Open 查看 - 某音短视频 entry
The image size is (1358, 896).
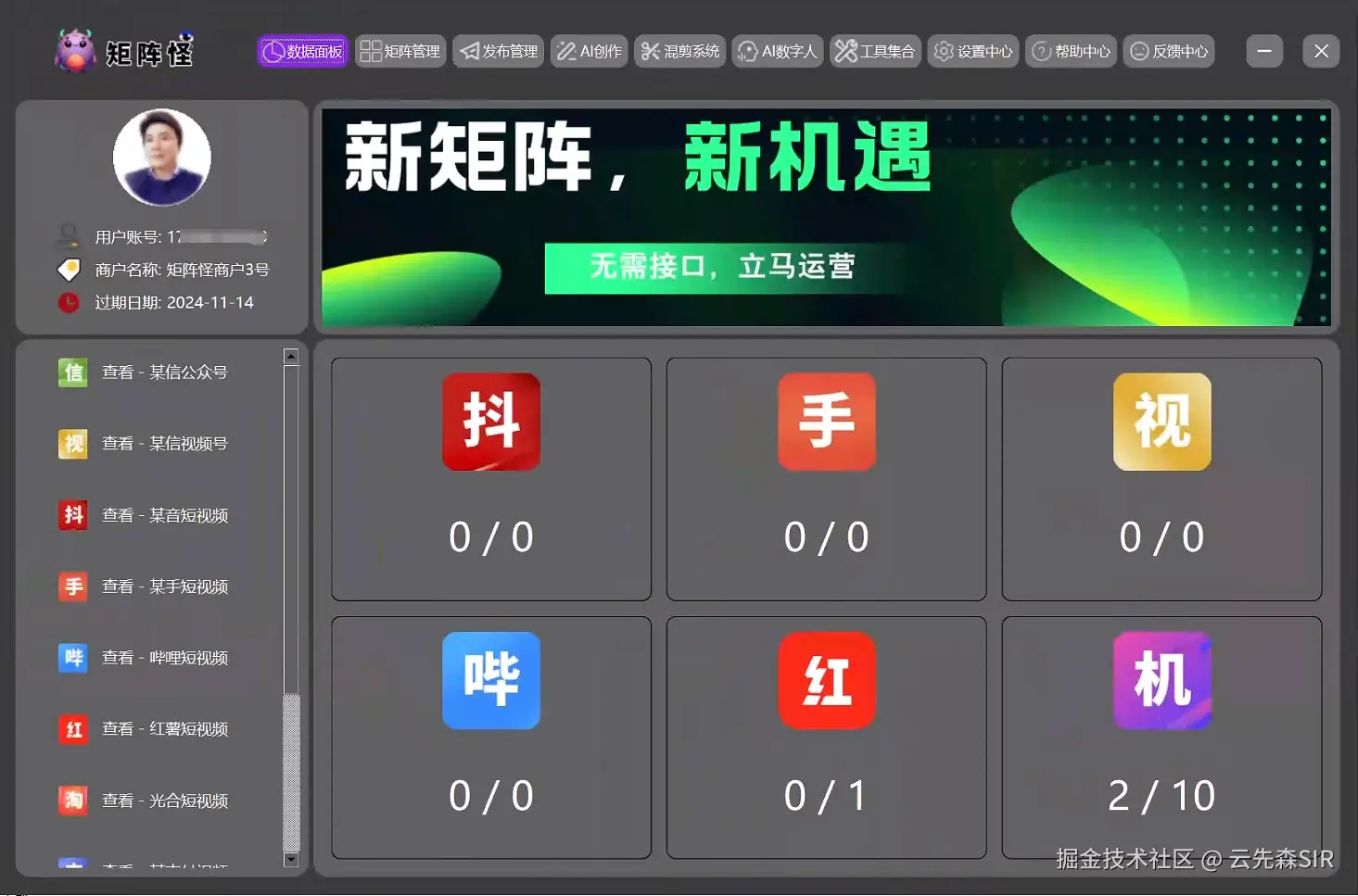(x=165, y=515)
